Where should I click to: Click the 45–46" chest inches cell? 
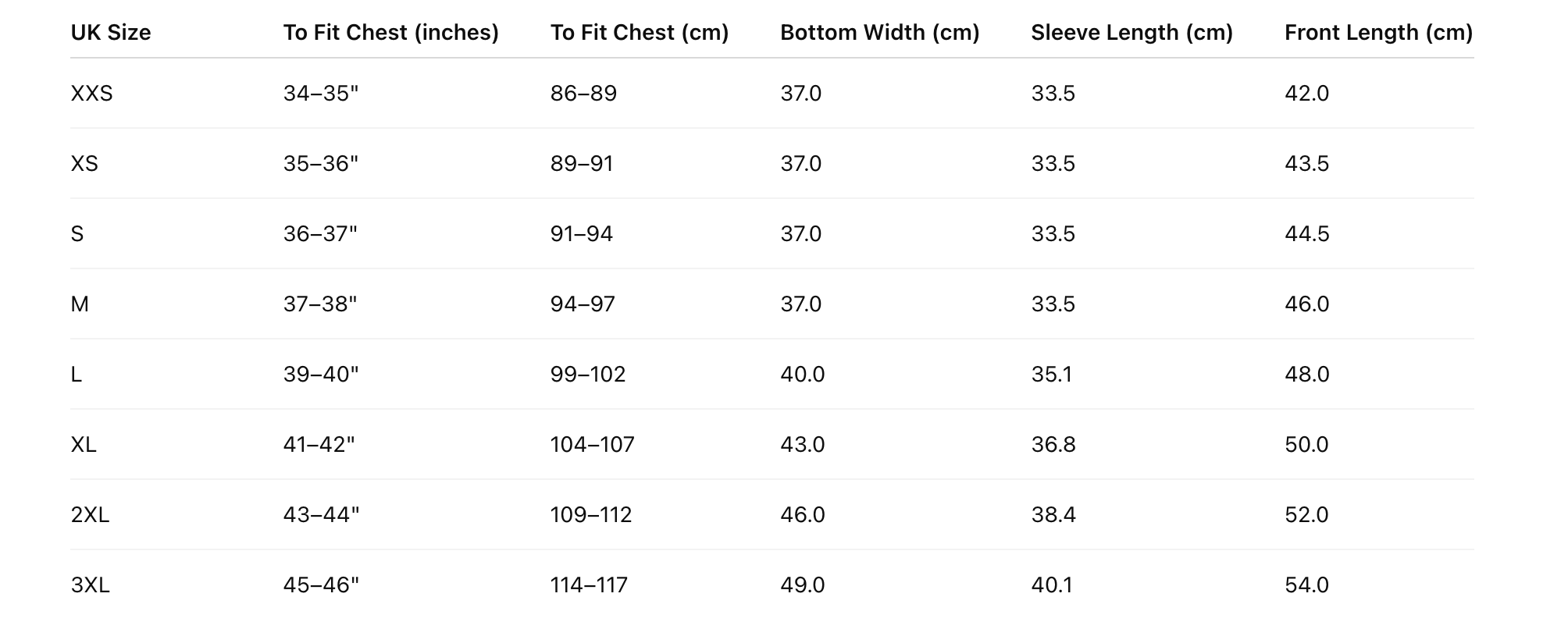[x=321, y=585]
